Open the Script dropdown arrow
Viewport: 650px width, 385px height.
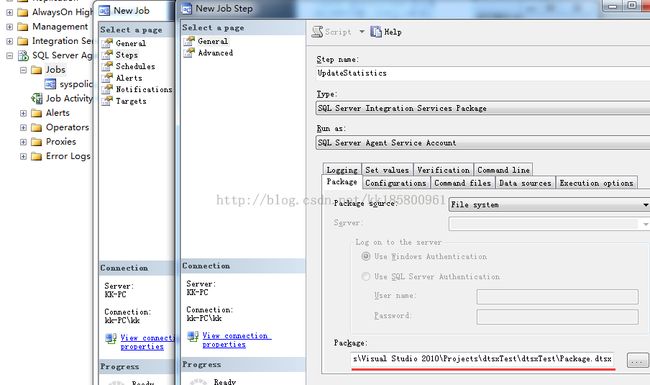(x=361, y=31)
